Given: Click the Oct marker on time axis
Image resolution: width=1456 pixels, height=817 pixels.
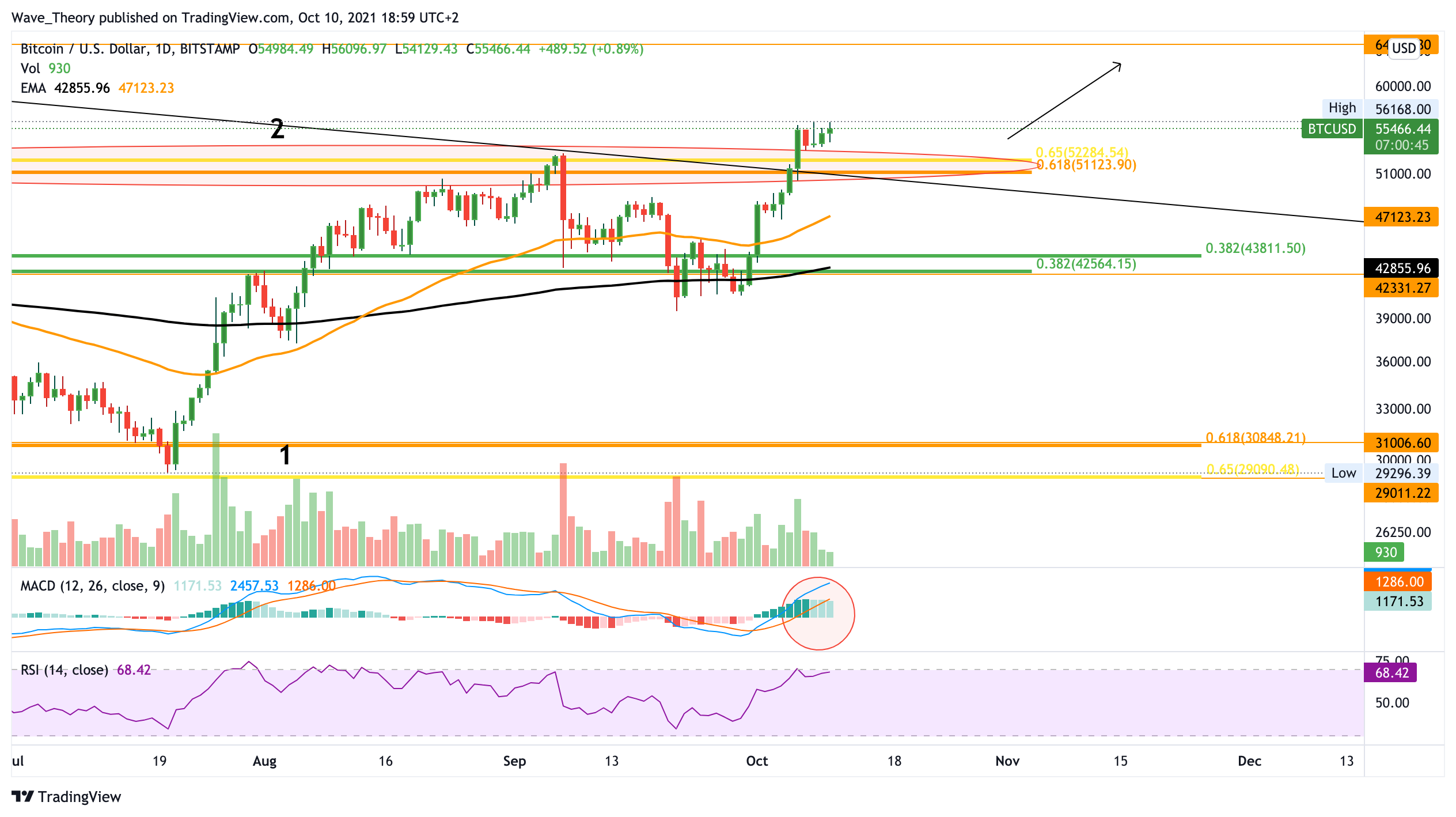Looking at the screenshot, I should (x=756, y=761).
